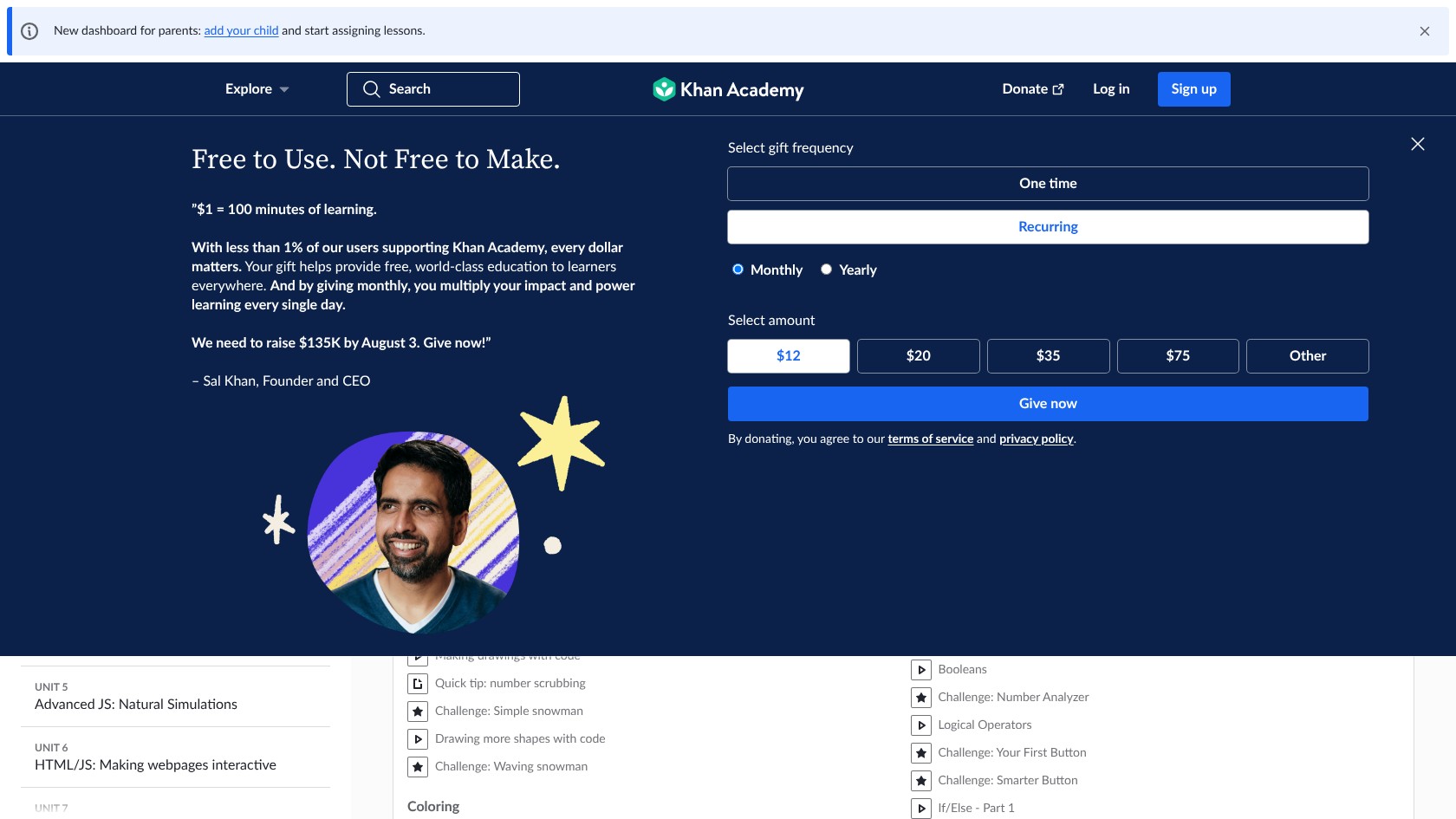Click the star icon beside Challenge: Smarter Button

(921, 781)
